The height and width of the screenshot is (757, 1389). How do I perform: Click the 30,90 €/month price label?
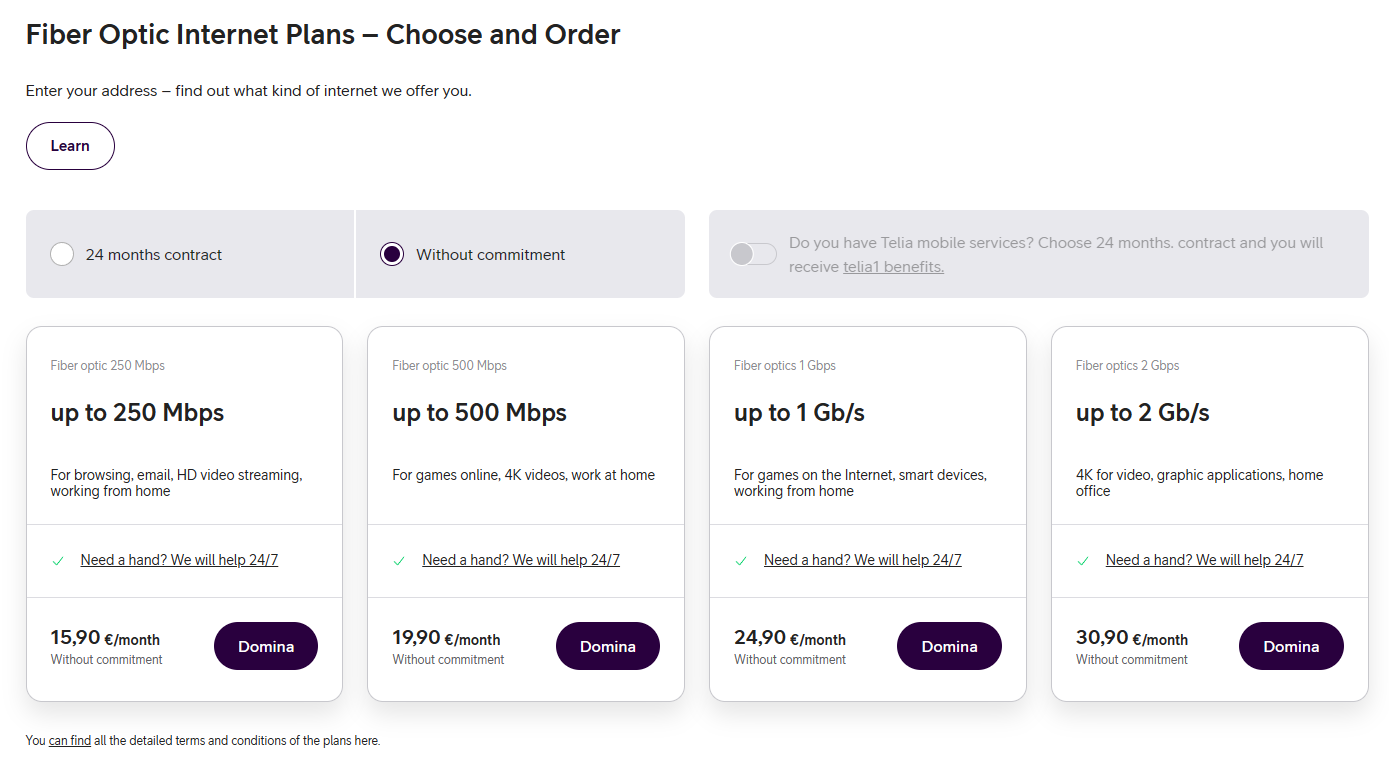click(x=1132, y=638)
